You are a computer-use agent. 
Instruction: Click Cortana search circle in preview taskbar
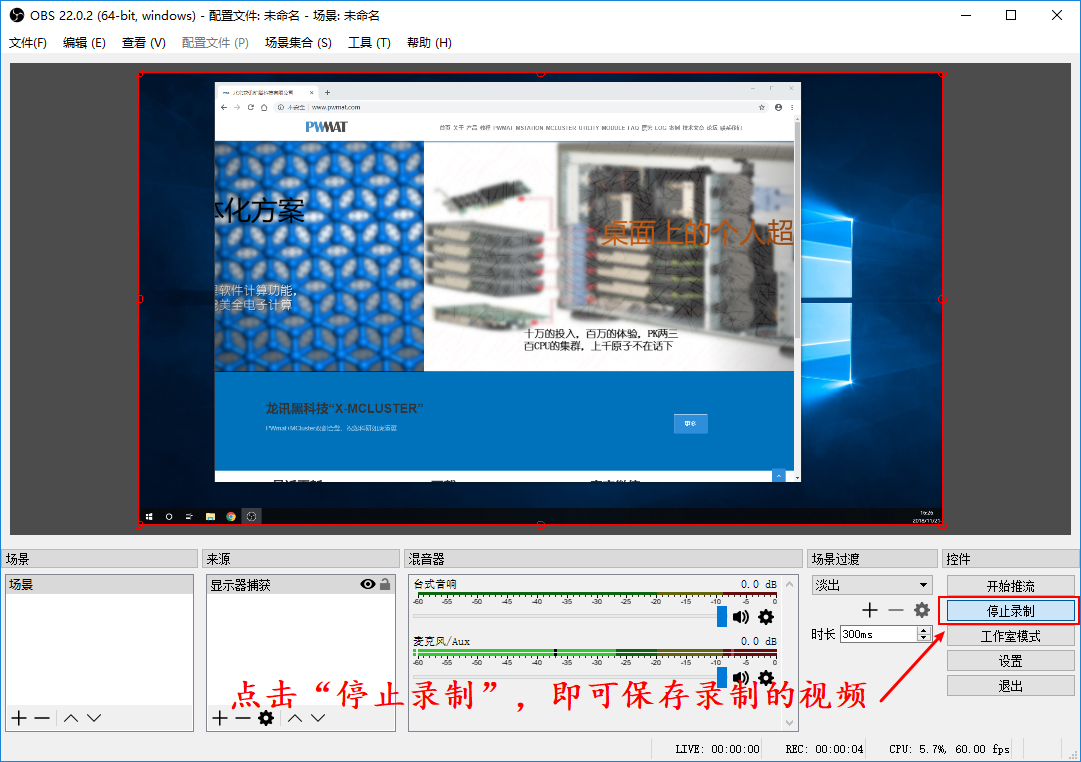[169, 517]
